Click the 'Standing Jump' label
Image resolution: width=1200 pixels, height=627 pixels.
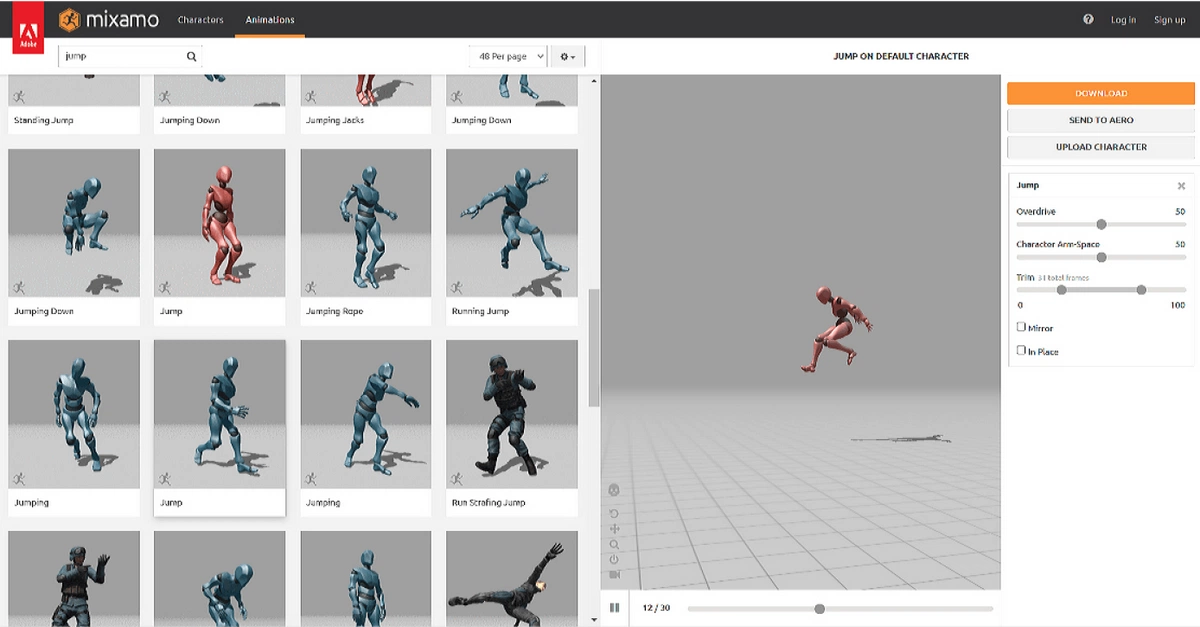43,120
